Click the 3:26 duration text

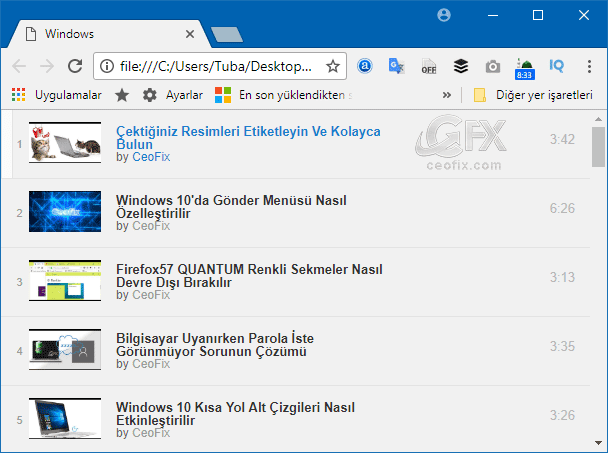pyautogui.click(x=562, y=415)
